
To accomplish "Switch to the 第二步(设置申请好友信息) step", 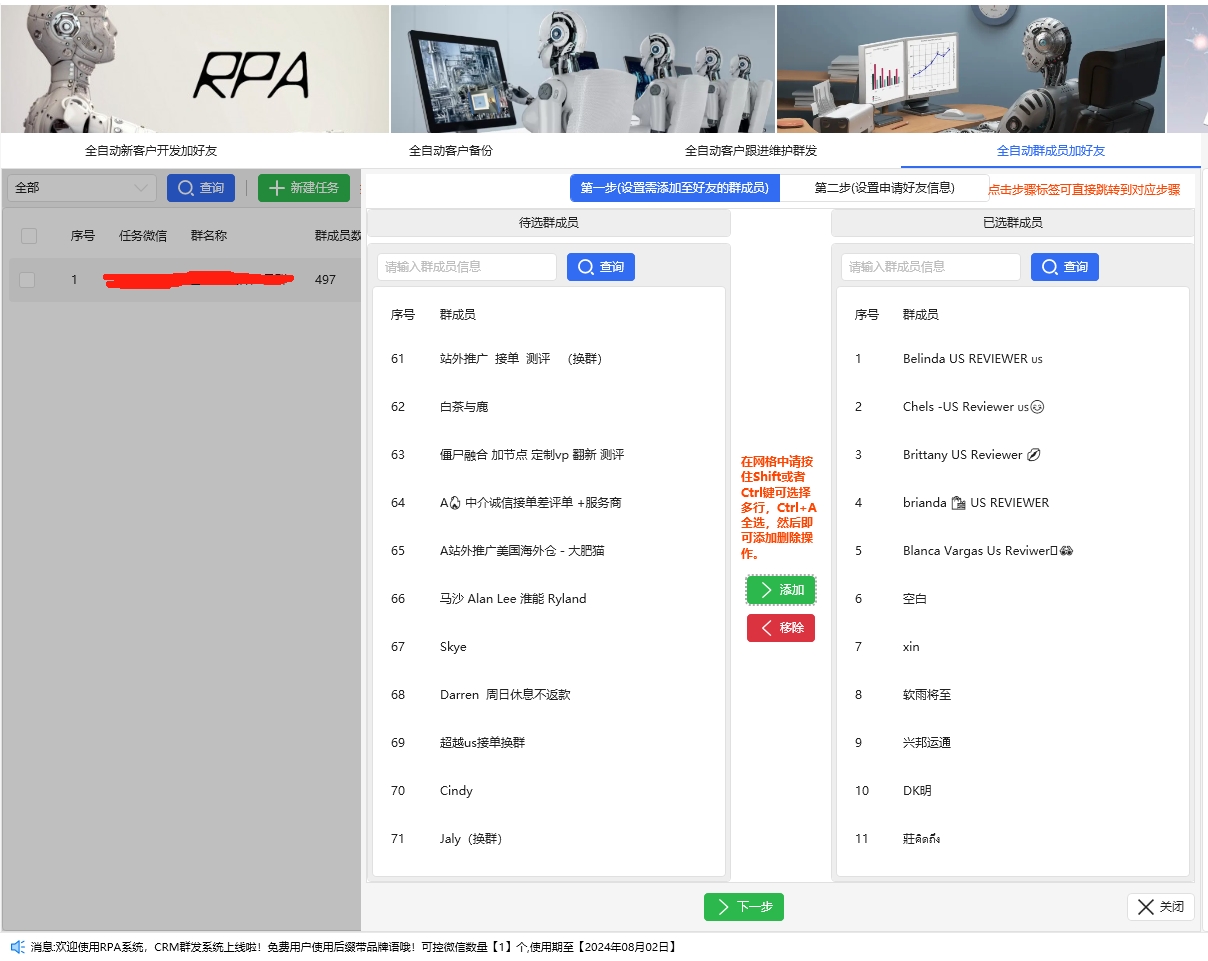I will click(882, 187).
